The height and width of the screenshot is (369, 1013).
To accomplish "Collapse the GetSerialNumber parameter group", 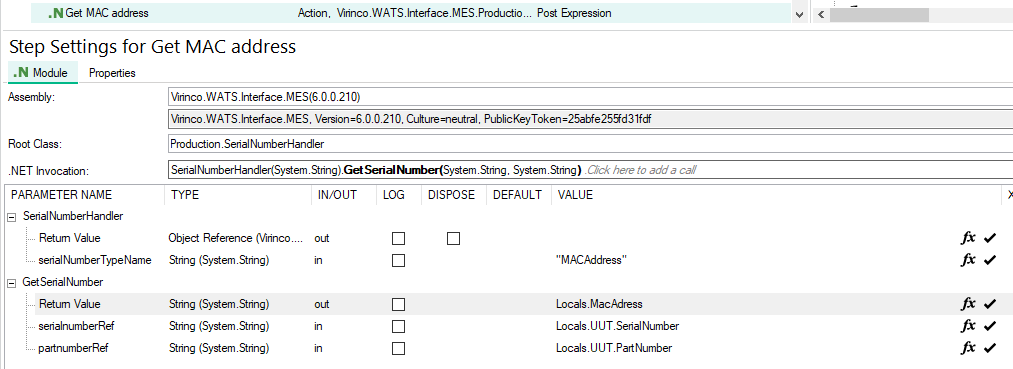I will (11, 282).
